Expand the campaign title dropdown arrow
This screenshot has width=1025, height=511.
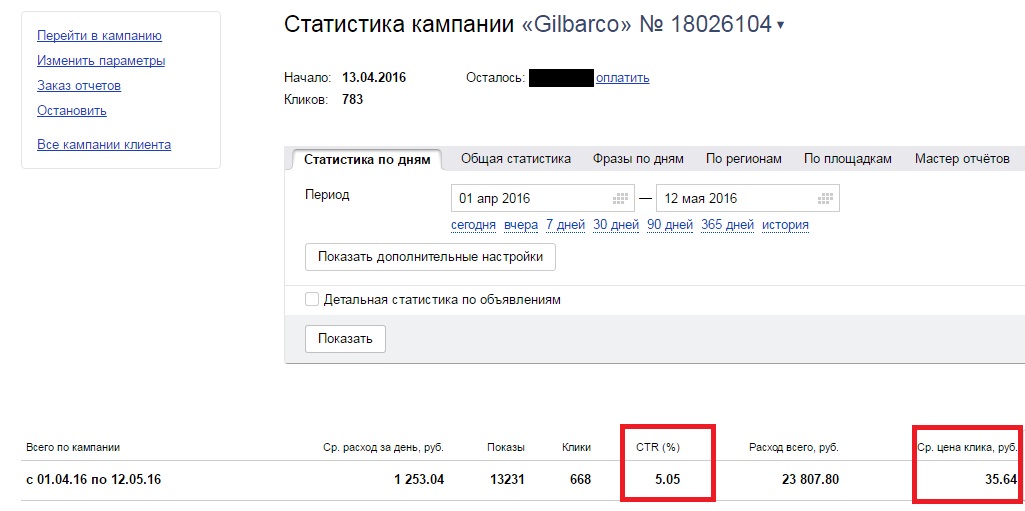780,26
